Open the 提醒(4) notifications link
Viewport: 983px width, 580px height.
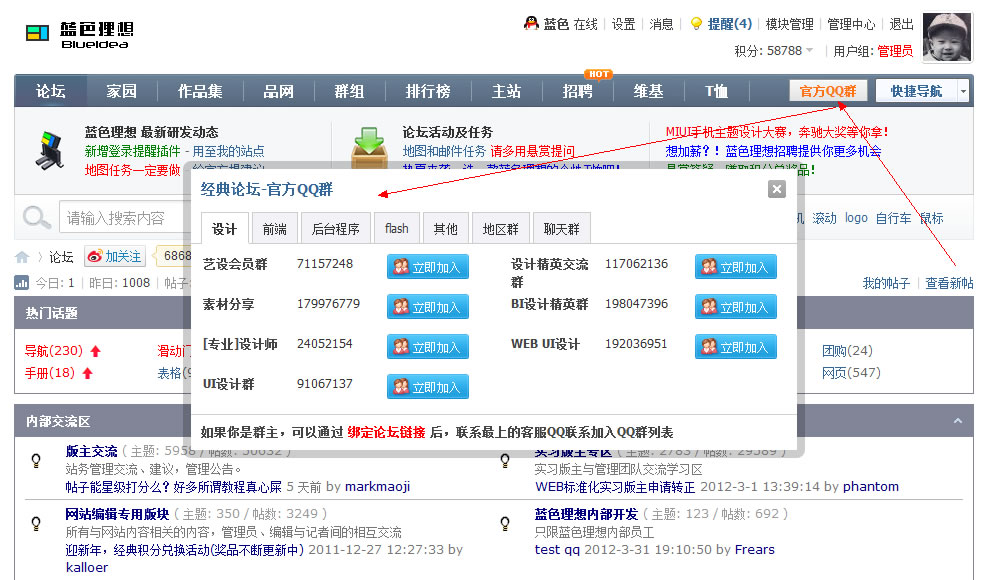(x=730, y=24)
